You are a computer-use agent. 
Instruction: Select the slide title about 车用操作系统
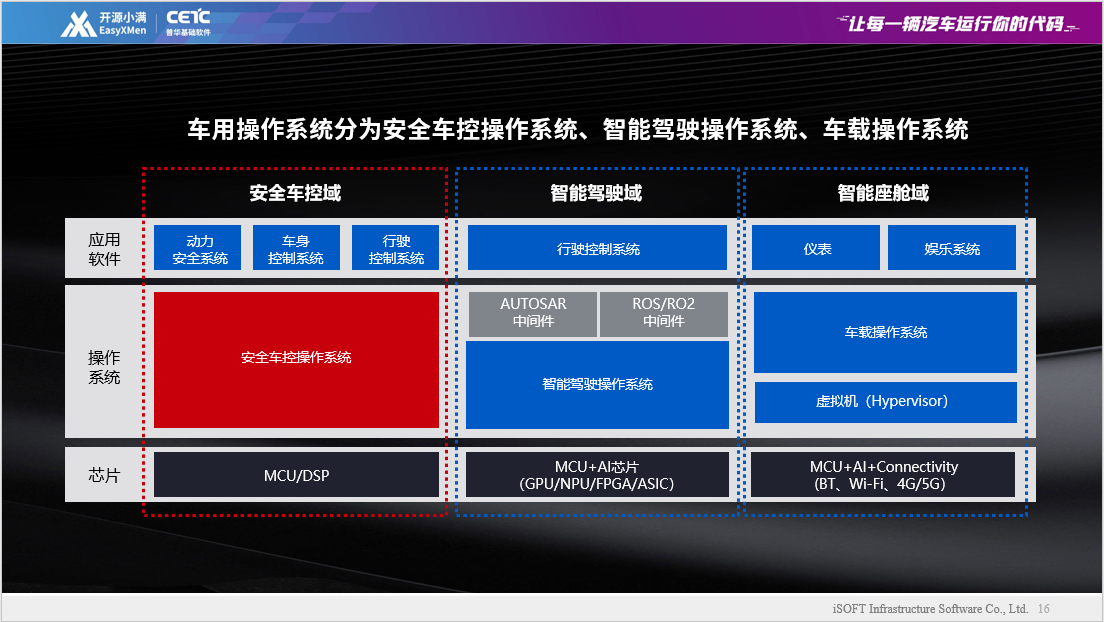(577, 129)
